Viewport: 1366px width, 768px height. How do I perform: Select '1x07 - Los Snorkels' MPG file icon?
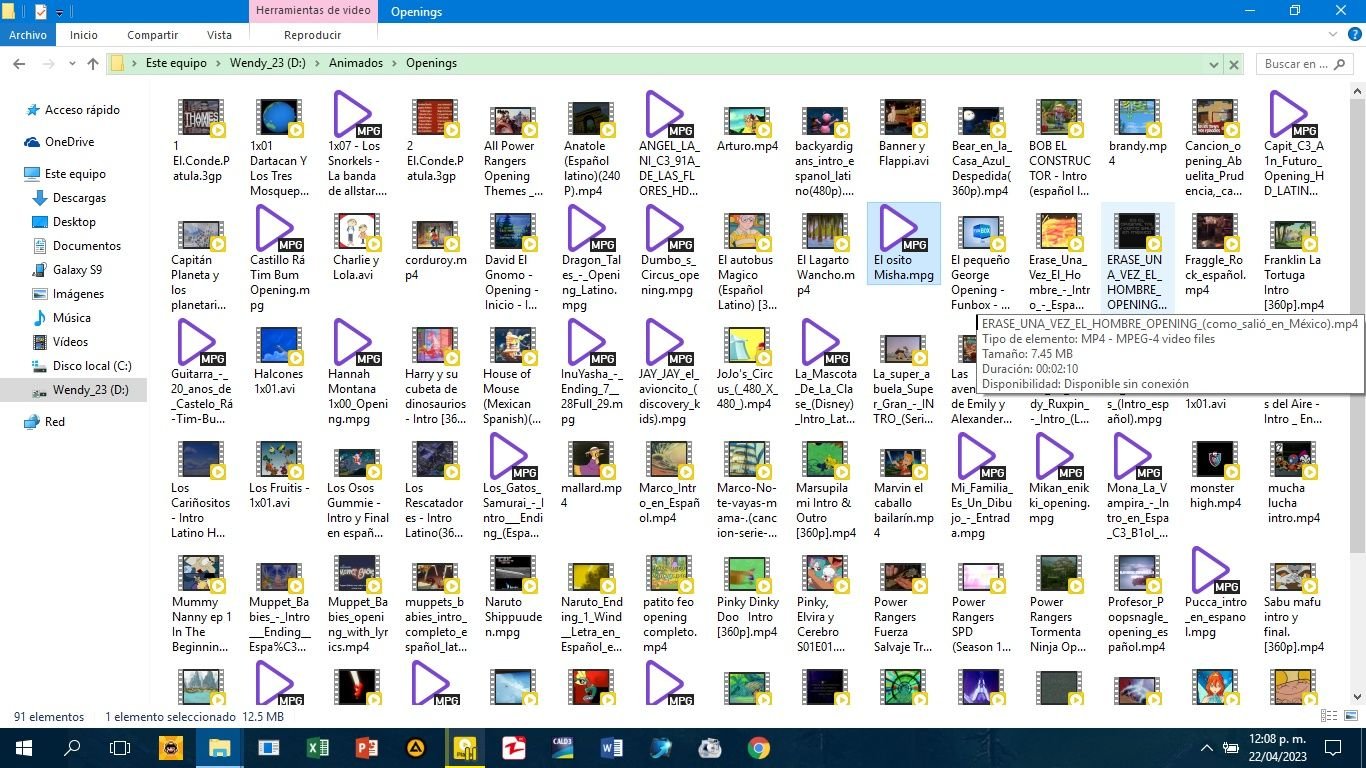(356, 115)
